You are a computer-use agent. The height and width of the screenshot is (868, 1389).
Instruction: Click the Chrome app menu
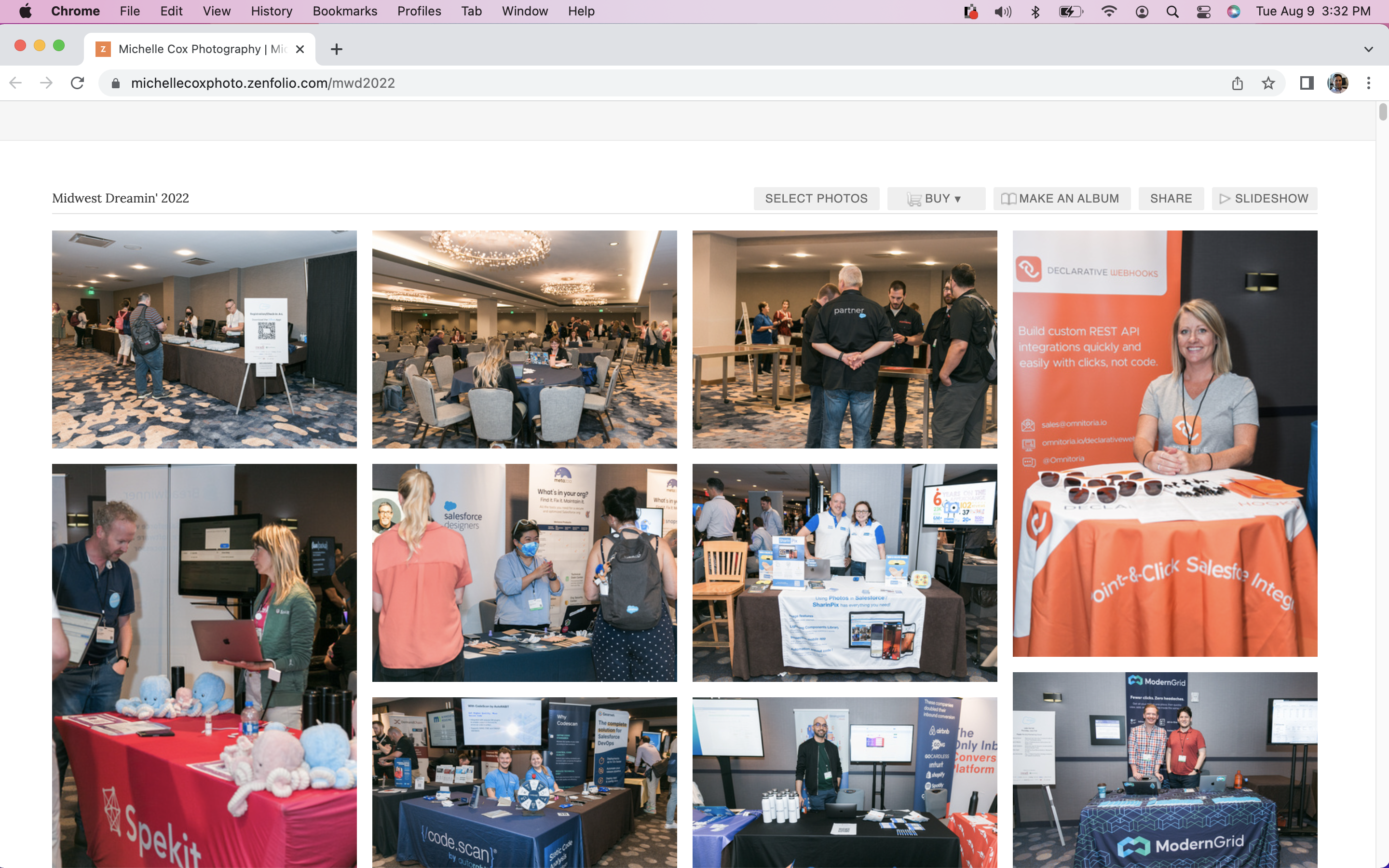[x=75, y=12]
